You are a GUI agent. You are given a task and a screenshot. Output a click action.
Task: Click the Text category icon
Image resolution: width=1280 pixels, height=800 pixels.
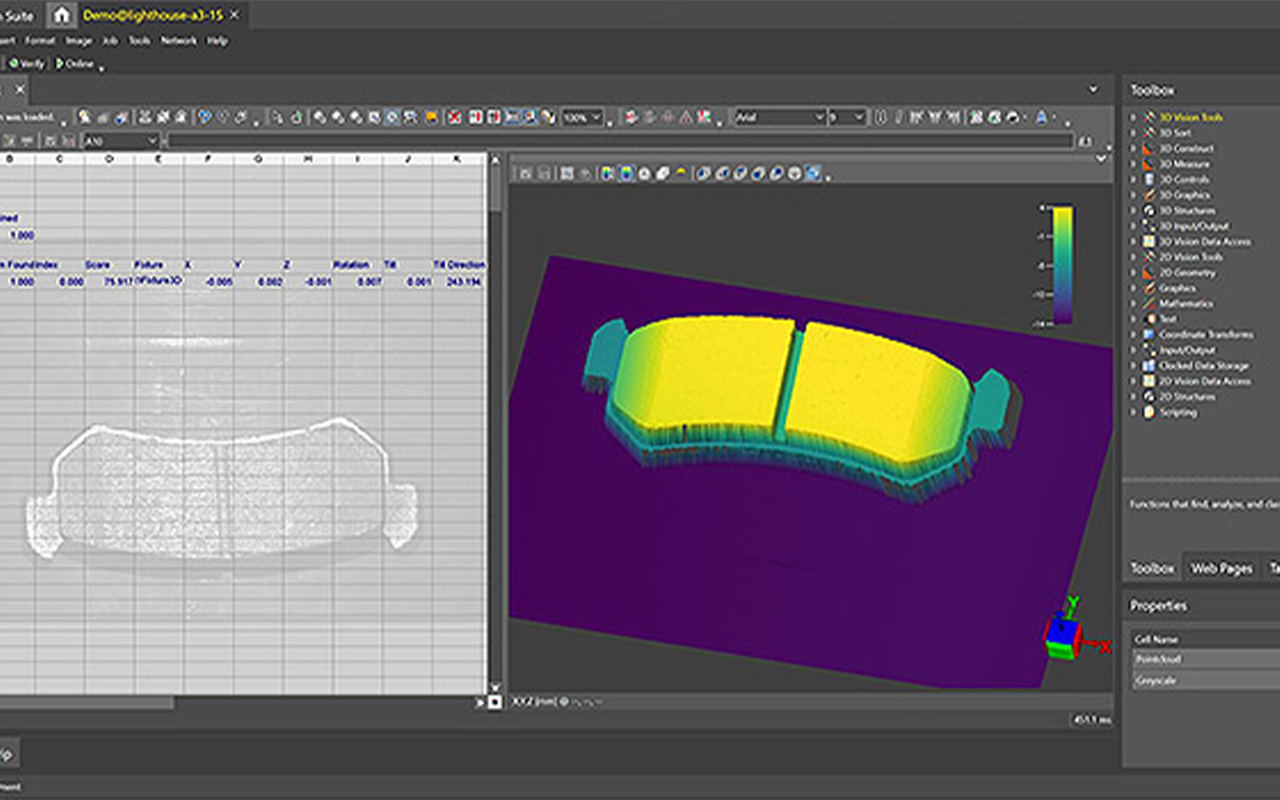click(x=1149, y=319)
